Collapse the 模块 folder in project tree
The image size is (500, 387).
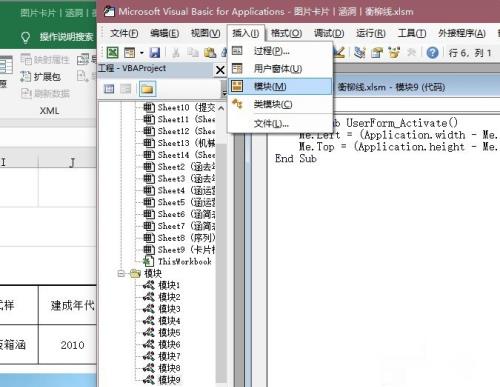[x=121, y=274]
